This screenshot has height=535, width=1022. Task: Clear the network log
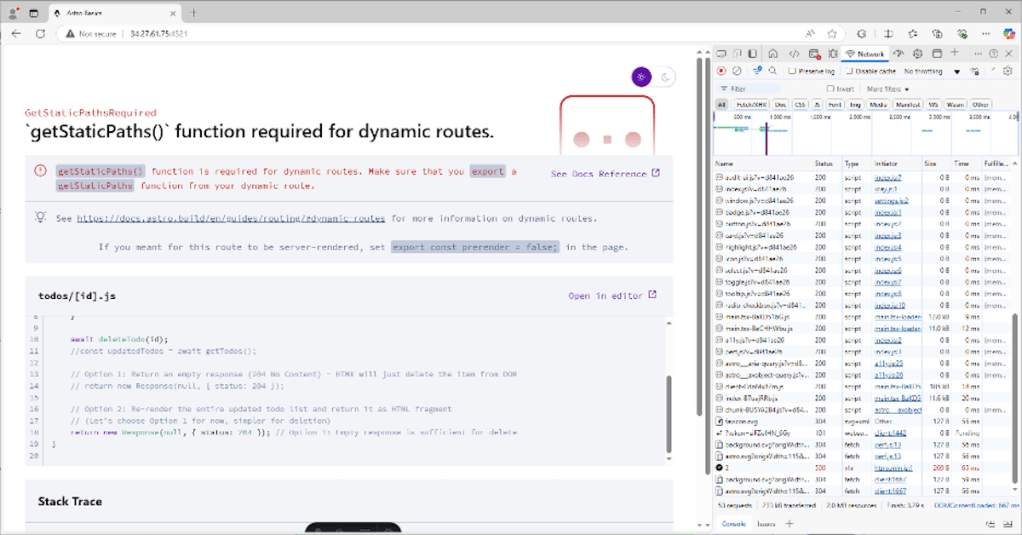point(737,71)
